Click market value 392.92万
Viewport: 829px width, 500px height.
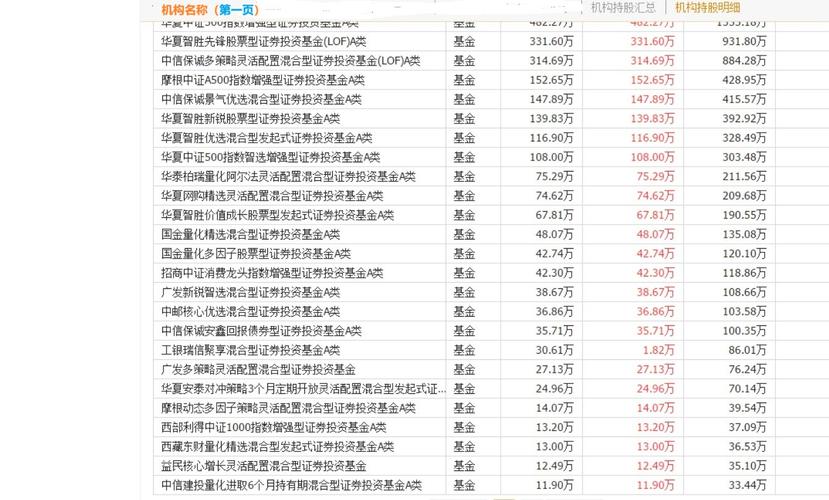point(744,118)
